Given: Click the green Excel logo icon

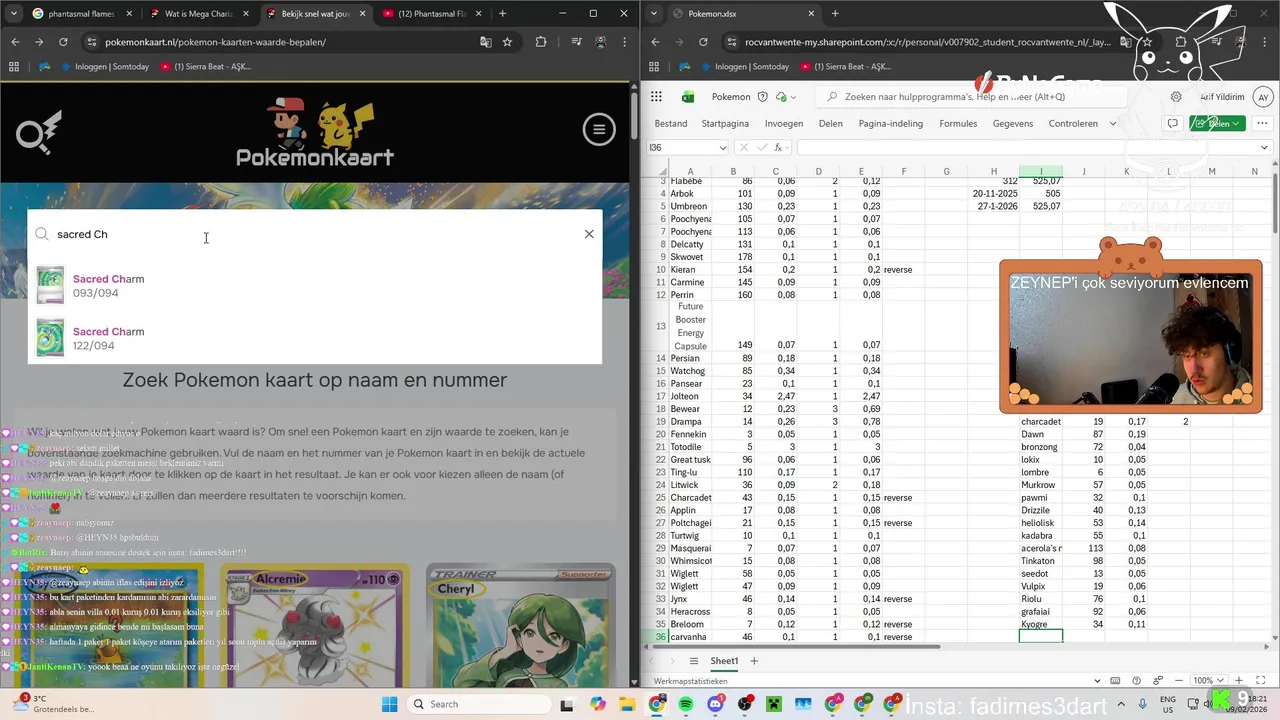Looking at the screenshot, I should tap(688, 97).
